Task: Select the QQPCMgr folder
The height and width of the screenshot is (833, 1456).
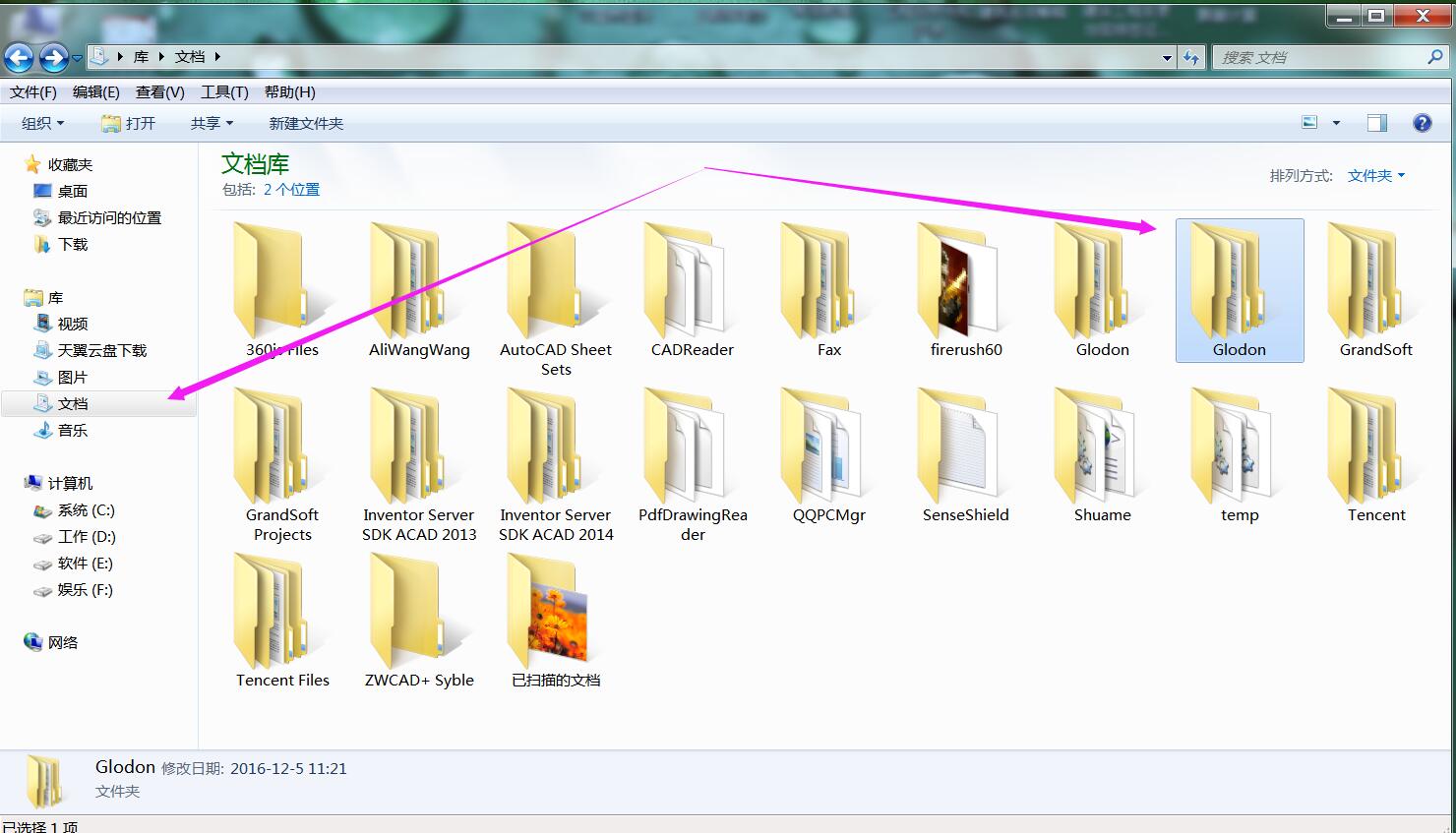Action: click(829, 455)
